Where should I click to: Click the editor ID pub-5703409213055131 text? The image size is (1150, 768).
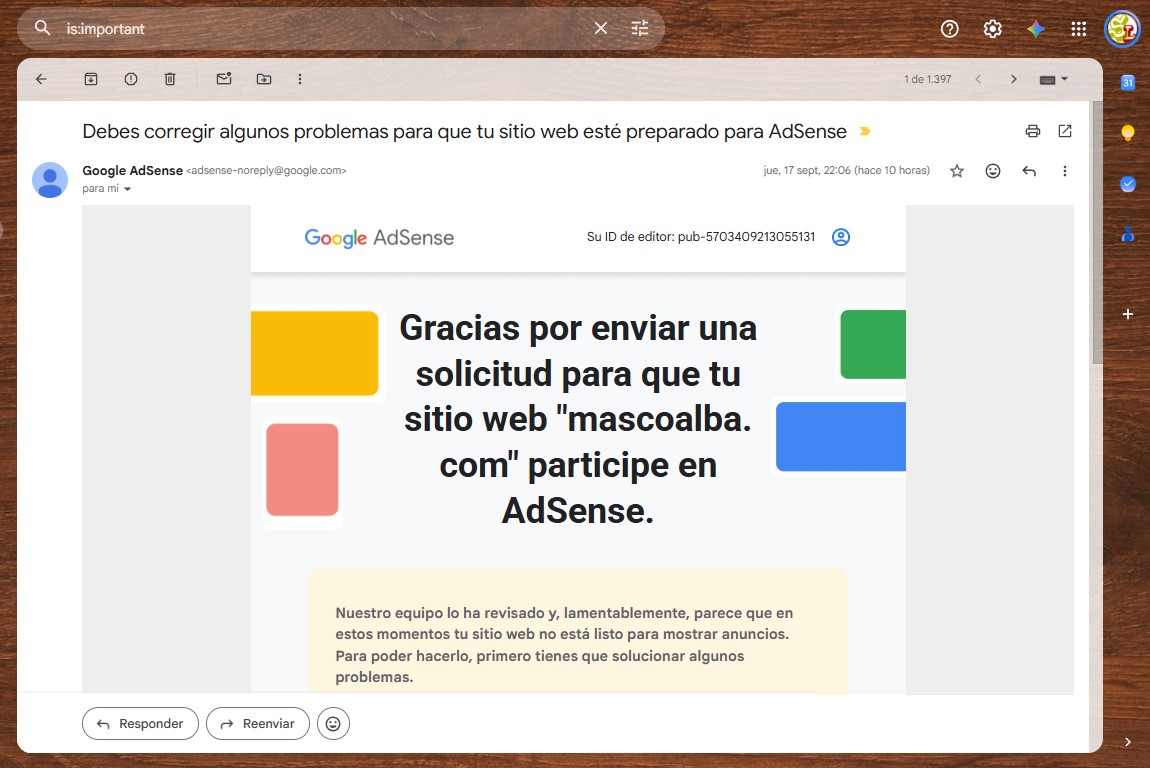(746, 237)
